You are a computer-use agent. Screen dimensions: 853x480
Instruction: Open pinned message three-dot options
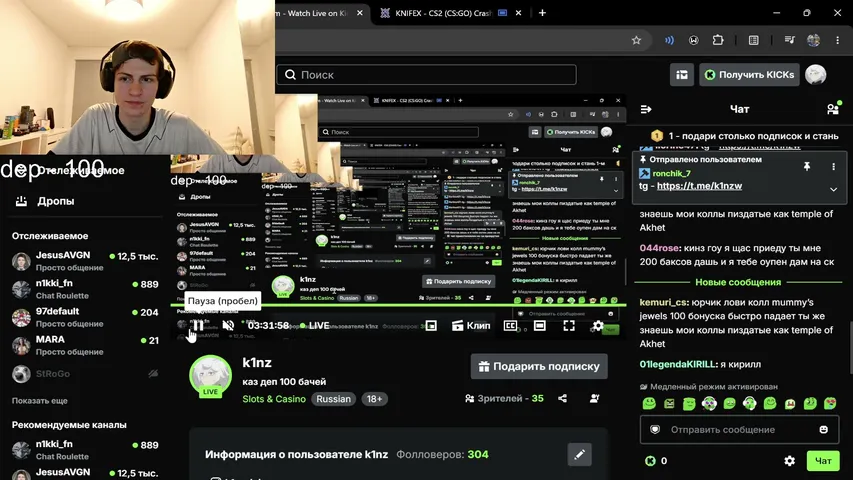tap(833, 167)
